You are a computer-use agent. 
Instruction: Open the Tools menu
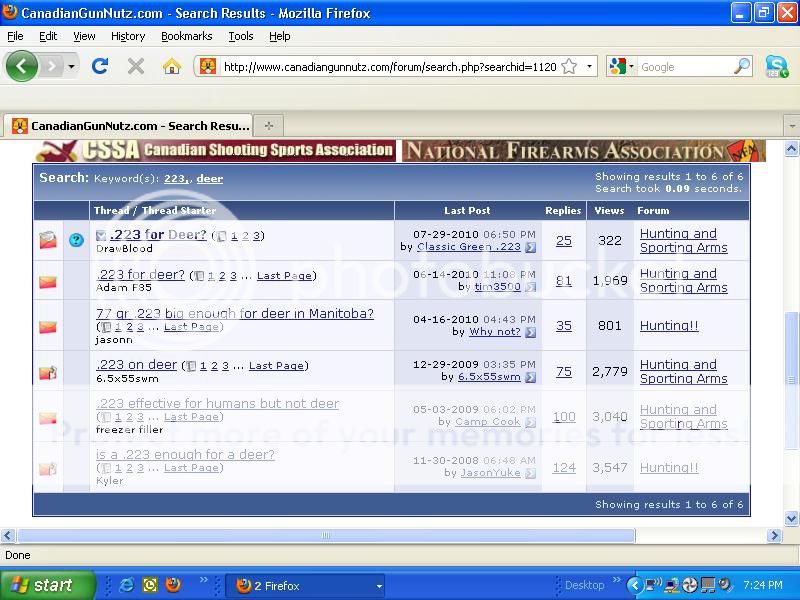240,36
